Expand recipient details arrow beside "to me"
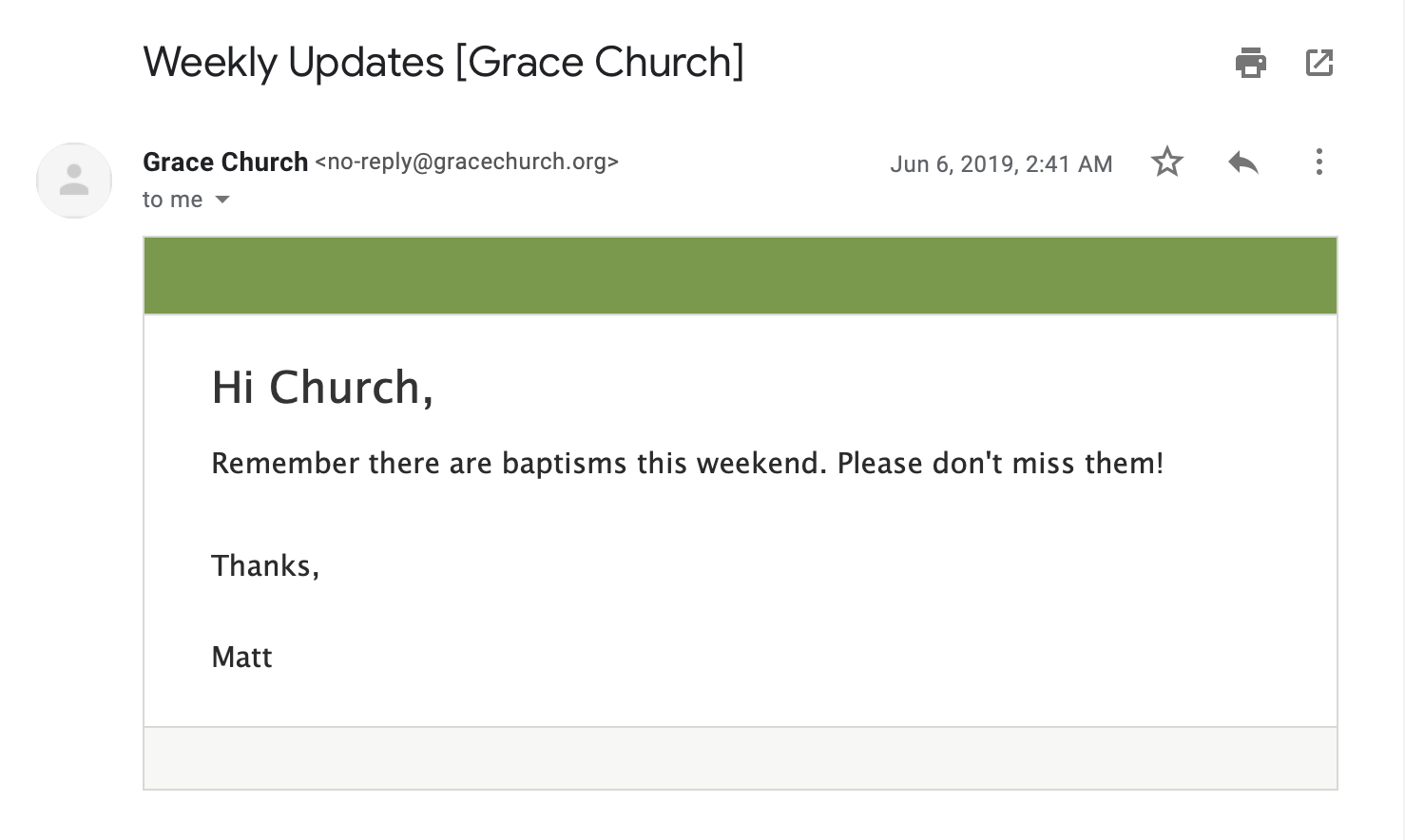1405x840 pixels. click(x=222, y=200)
